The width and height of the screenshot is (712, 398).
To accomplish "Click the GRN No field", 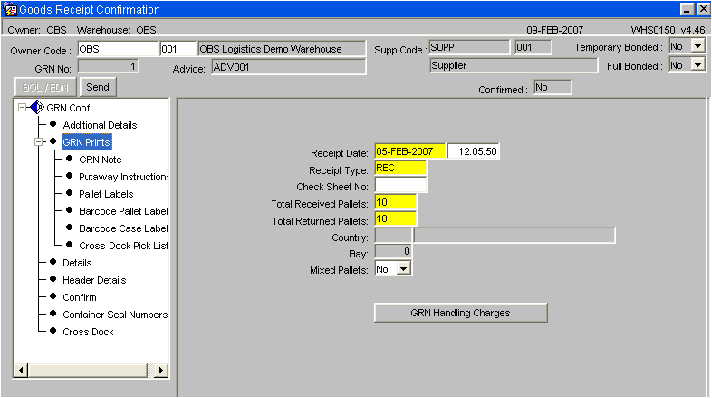I will coord(108,67).
